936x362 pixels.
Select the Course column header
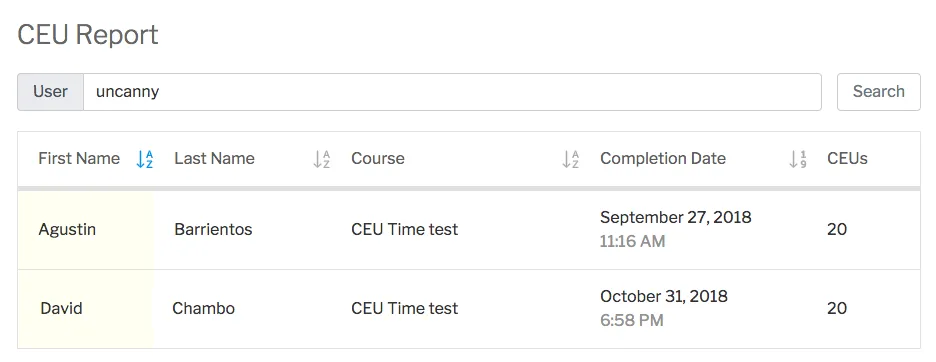click(378, 158)
